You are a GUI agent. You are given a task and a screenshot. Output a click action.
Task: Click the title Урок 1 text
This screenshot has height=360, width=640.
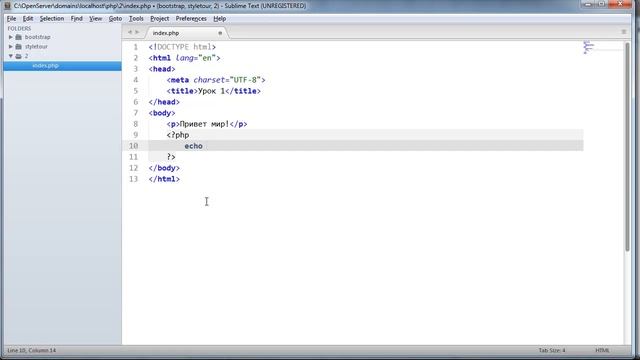click(211, 91)
